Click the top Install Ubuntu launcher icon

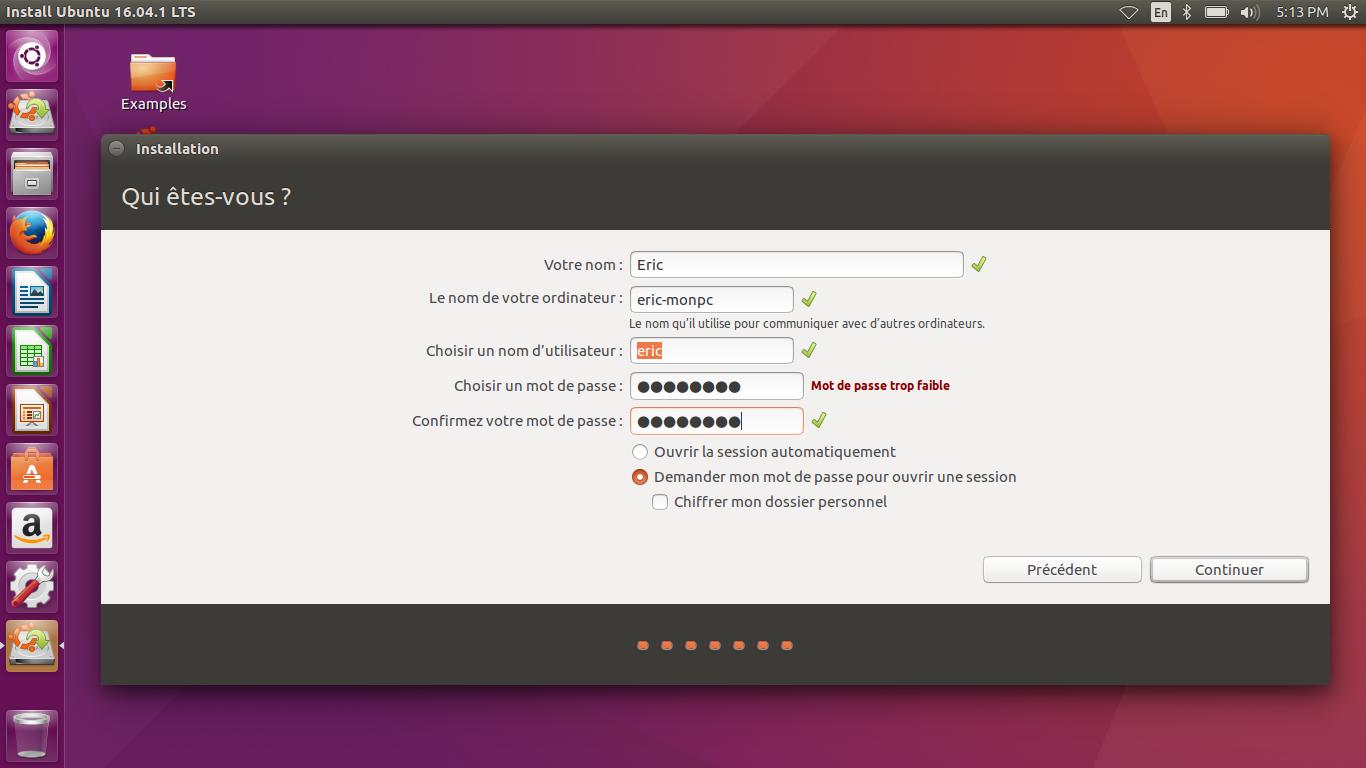[32, 114]
